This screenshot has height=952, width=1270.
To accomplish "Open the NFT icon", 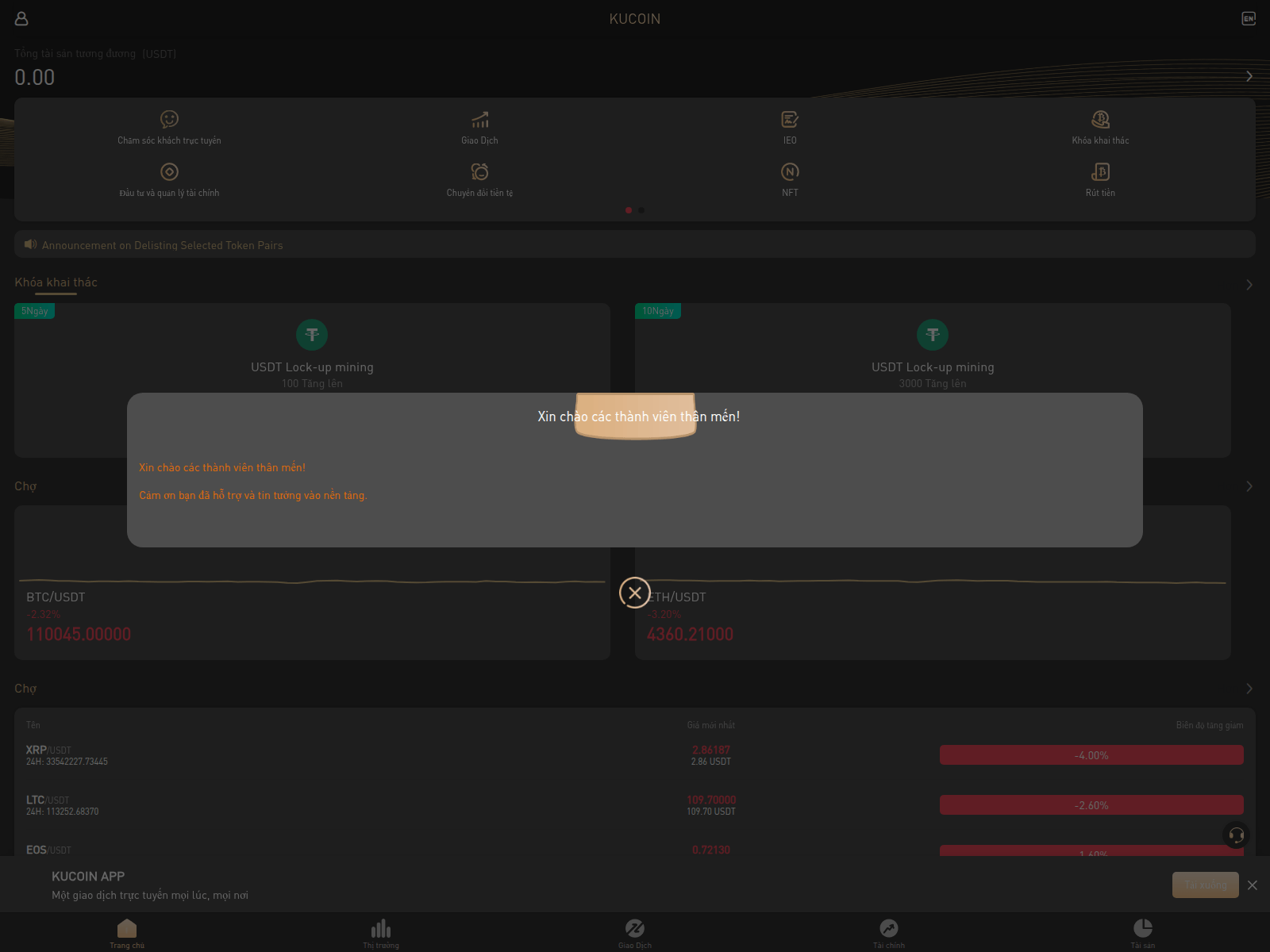I will pos(790,171).
